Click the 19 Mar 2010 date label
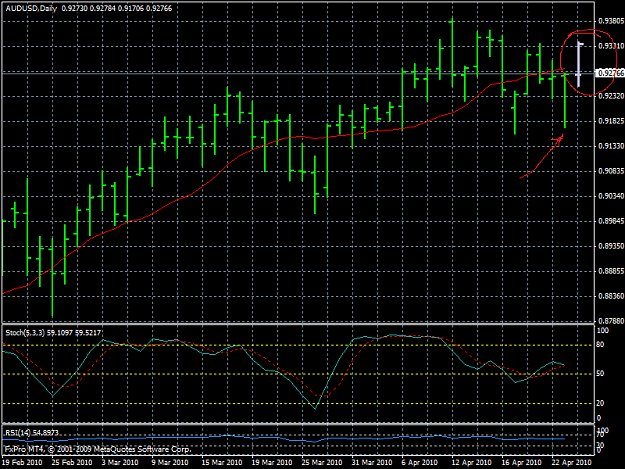This screenshot has width=625, height=469. [272, 462]
